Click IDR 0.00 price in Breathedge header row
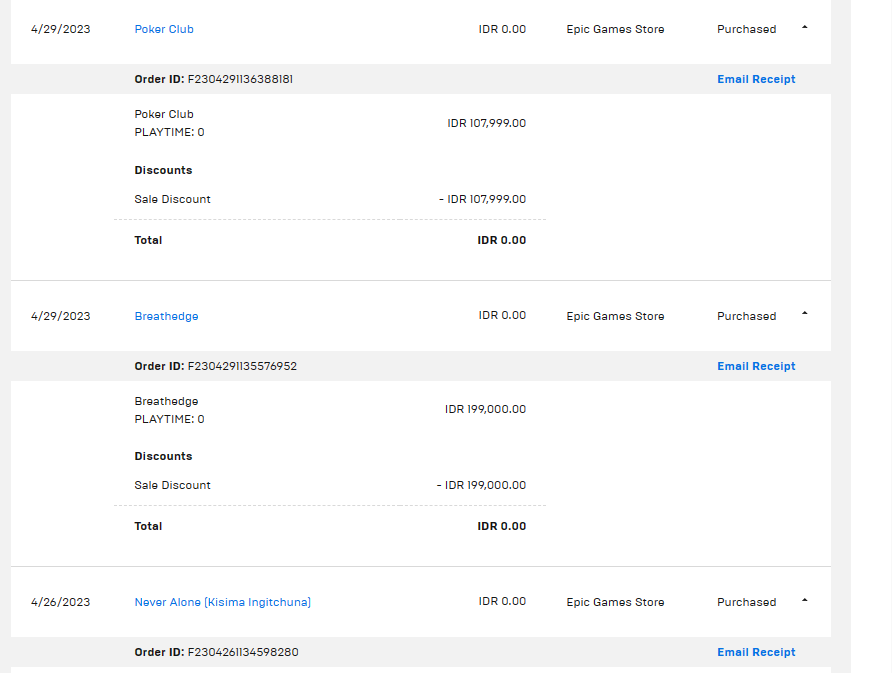The width and height of the screenshot is (892, 673). click(502, 315)
